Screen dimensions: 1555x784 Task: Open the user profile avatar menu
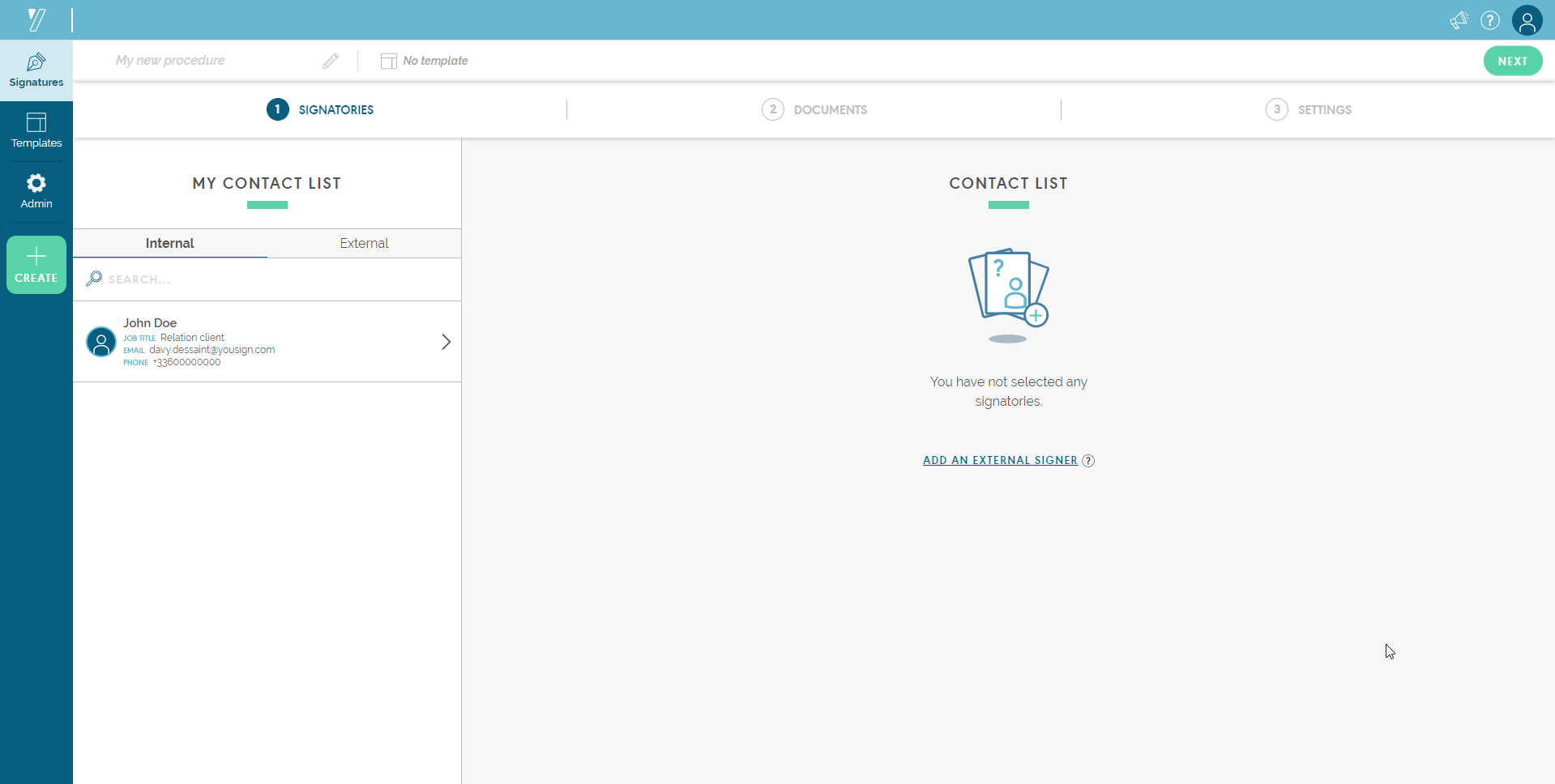click(x=1527, y=20)
